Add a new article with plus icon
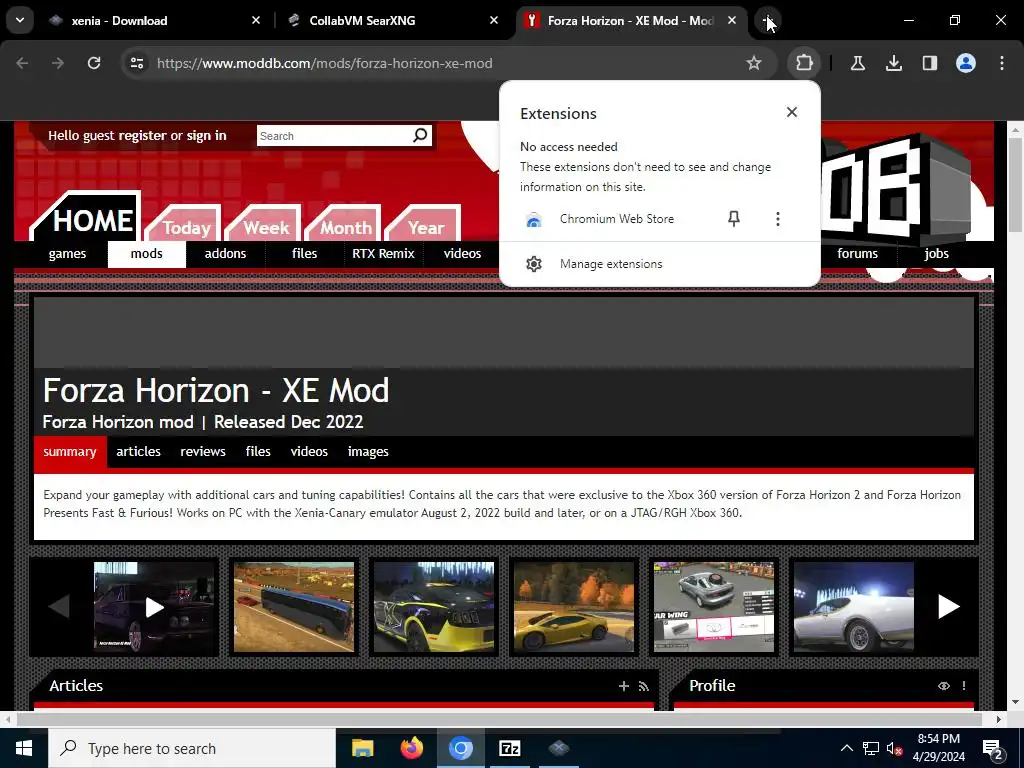Image resolution: width=1024 pixels, height=768 pixels. 624,686
